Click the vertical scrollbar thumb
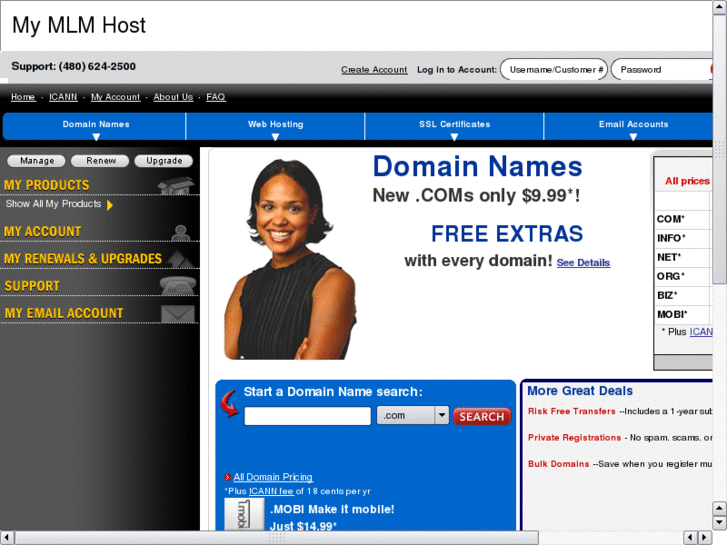This screenshot has height=545, width=727. pyautogui.click(x=720, y=148)
